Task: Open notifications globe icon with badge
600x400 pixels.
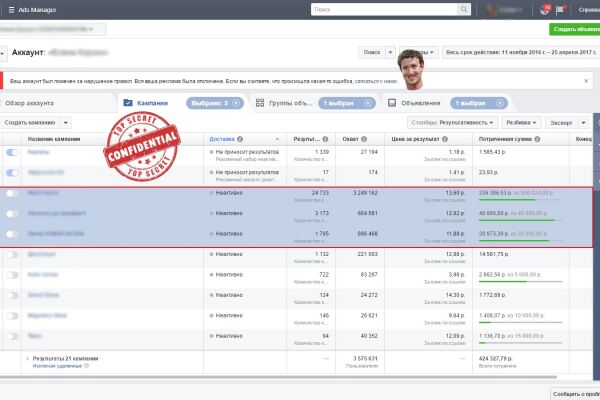Action: point(544,10)
